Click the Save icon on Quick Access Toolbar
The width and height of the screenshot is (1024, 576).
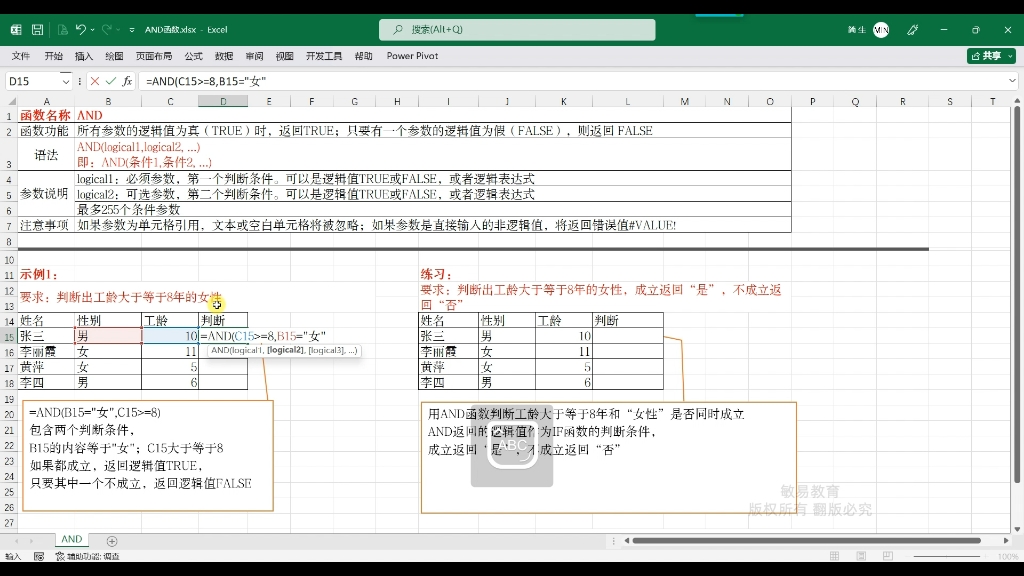pos(36,31)
